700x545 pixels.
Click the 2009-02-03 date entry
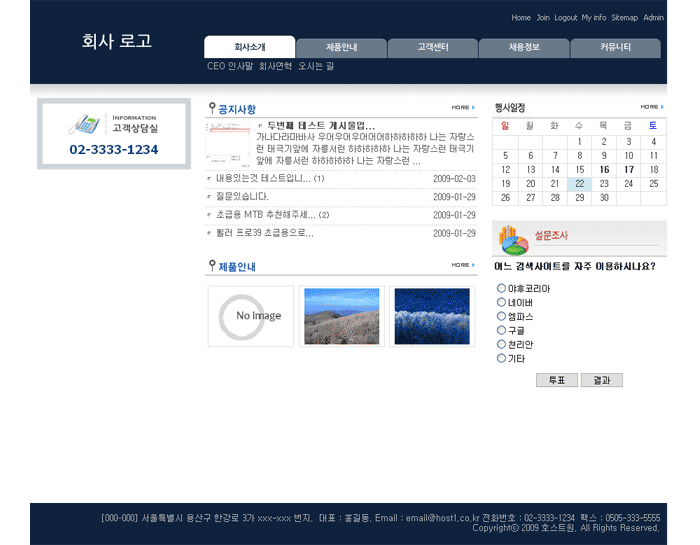454,179
